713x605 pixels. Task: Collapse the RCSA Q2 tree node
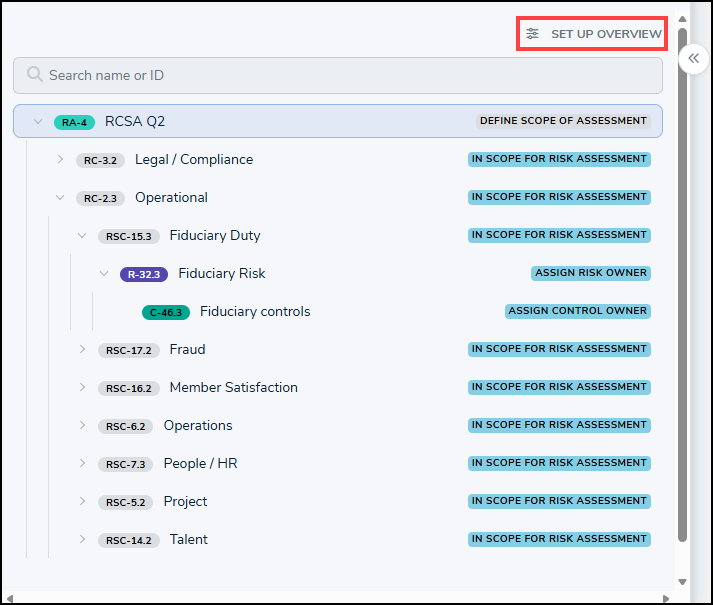point(38,121)
